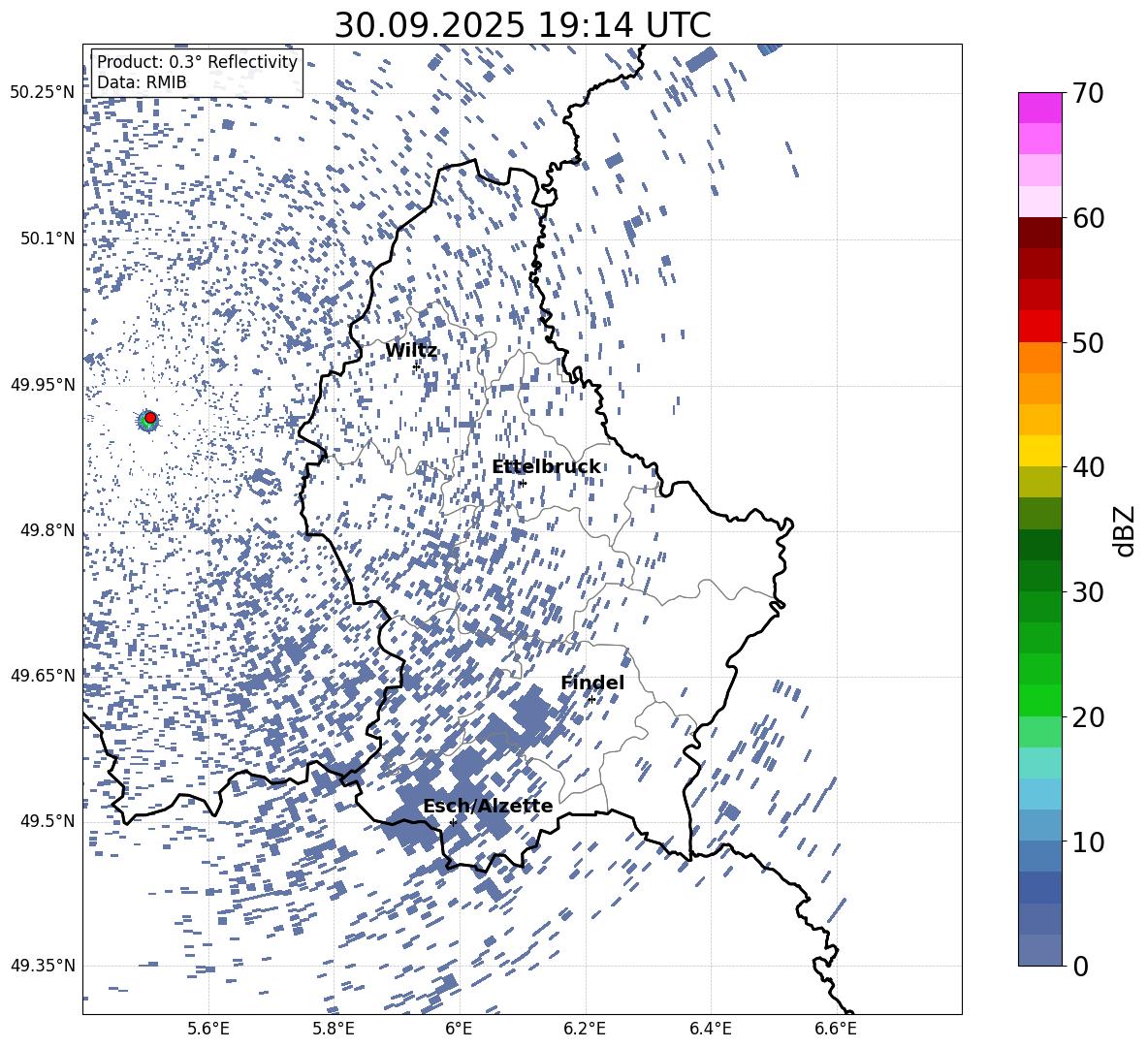Click the 49.8°N latitude tick label
This screenshot has height=1048, width=1148.
(x=47, y=530)
